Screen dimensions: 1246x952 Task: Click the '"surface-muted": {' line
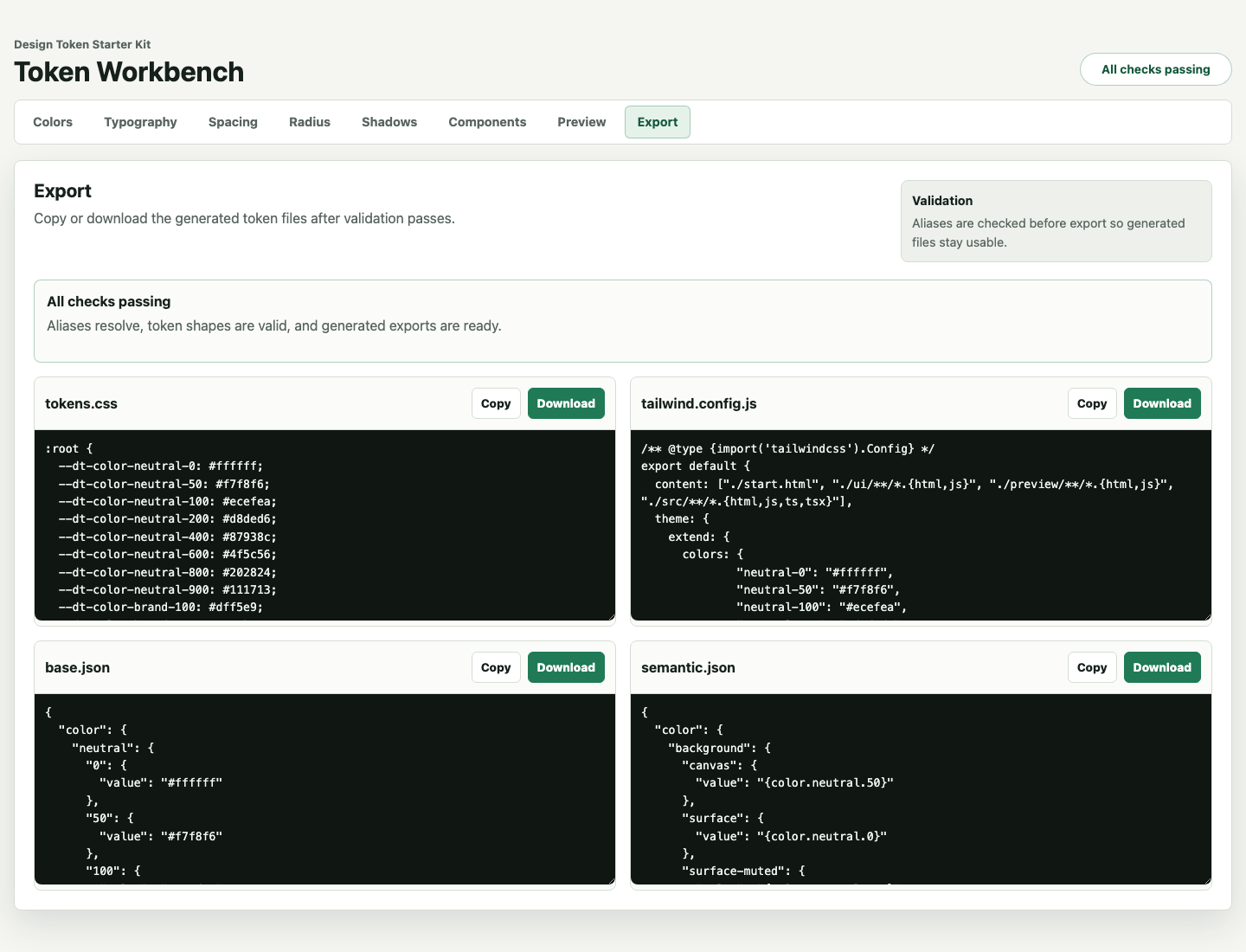[743, 871]
